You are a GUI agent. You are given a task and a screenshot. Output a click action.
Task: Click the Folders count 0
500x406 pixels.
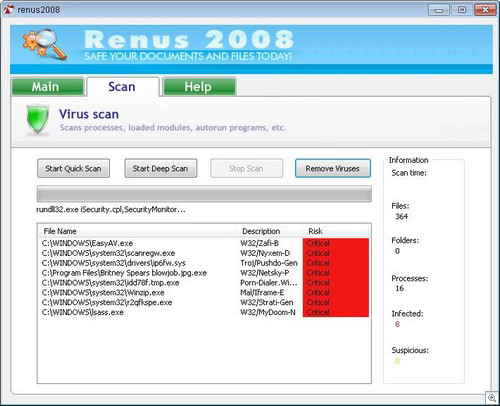tap(397, 251)
